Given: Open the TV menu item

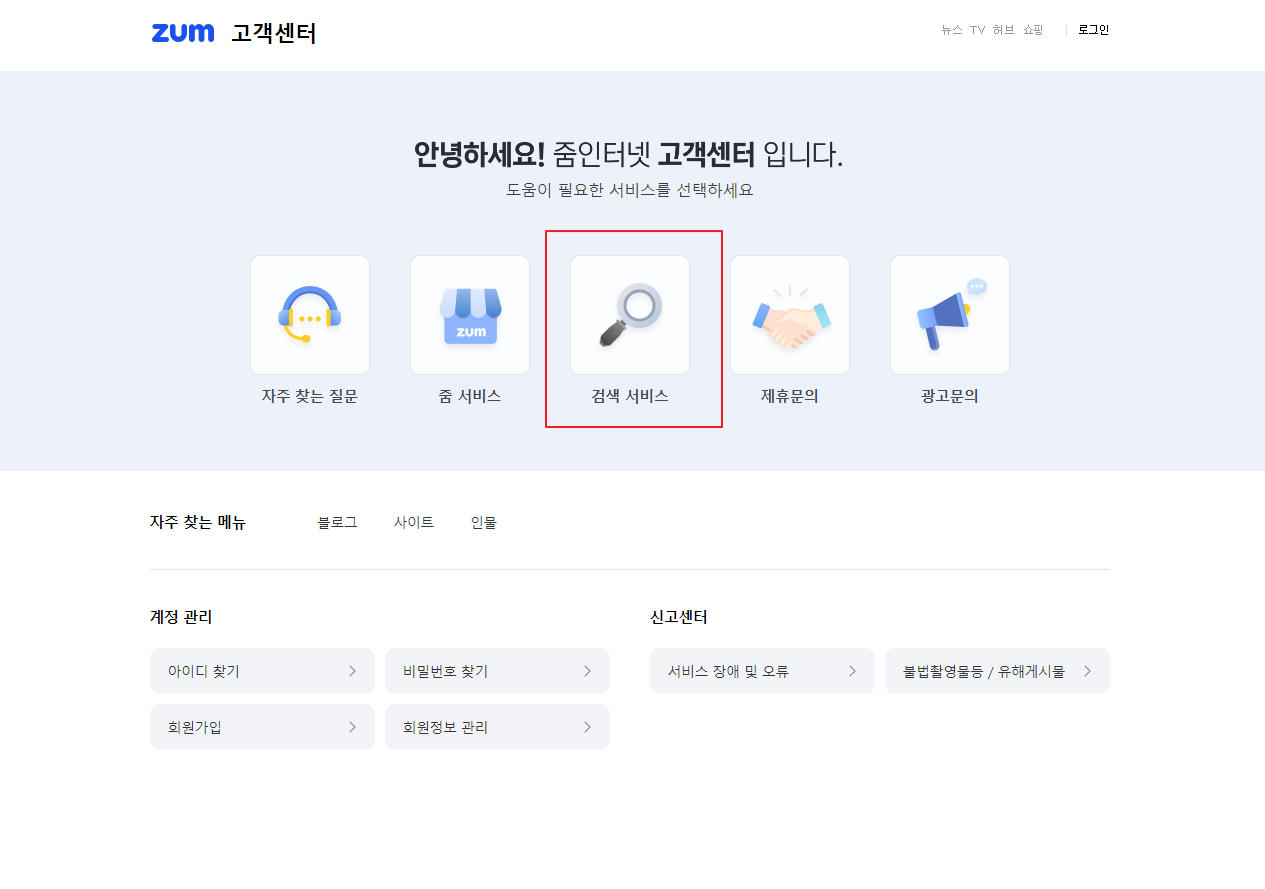Looking at the screenshot, I should (977, 30).
